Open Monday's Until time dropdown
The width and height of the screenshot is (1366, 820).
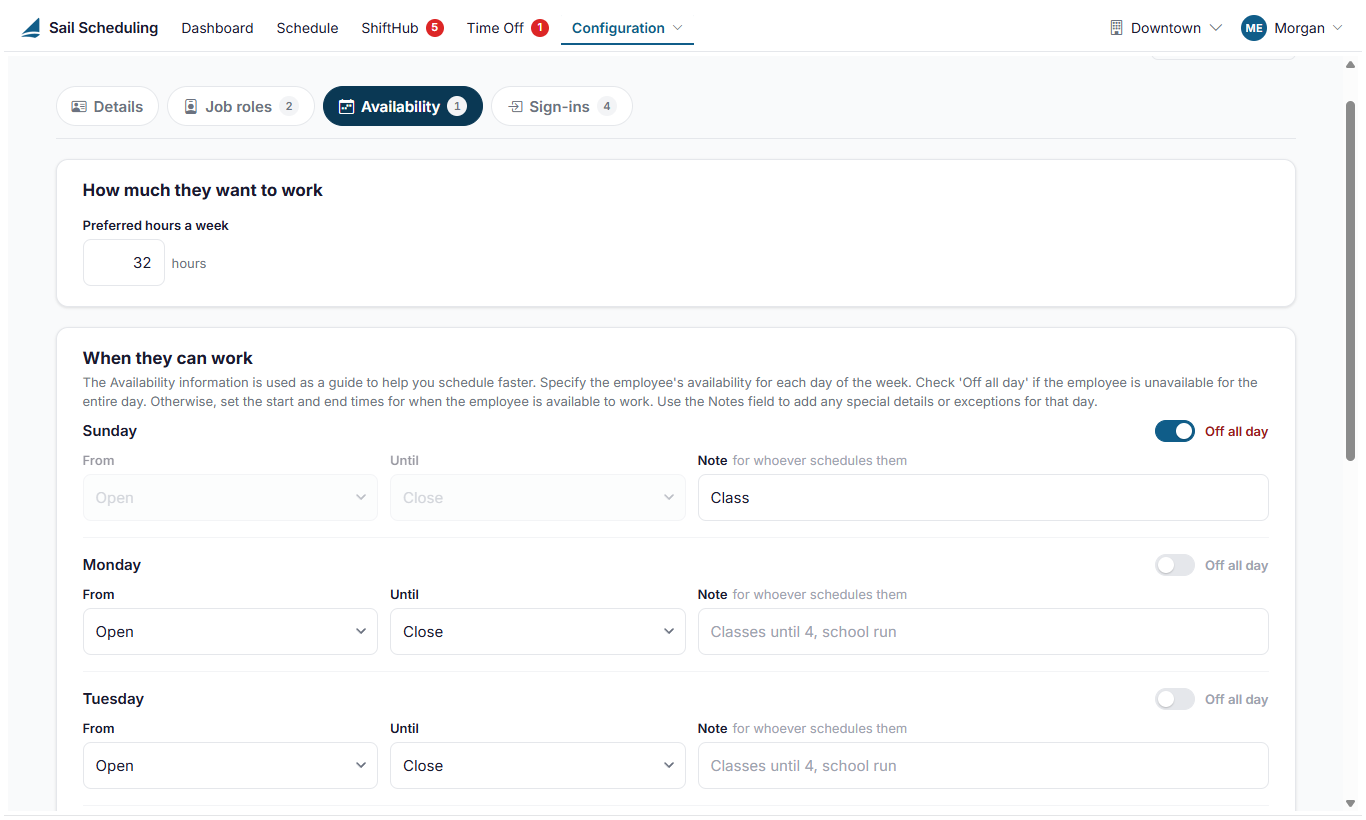pos(538,632)
